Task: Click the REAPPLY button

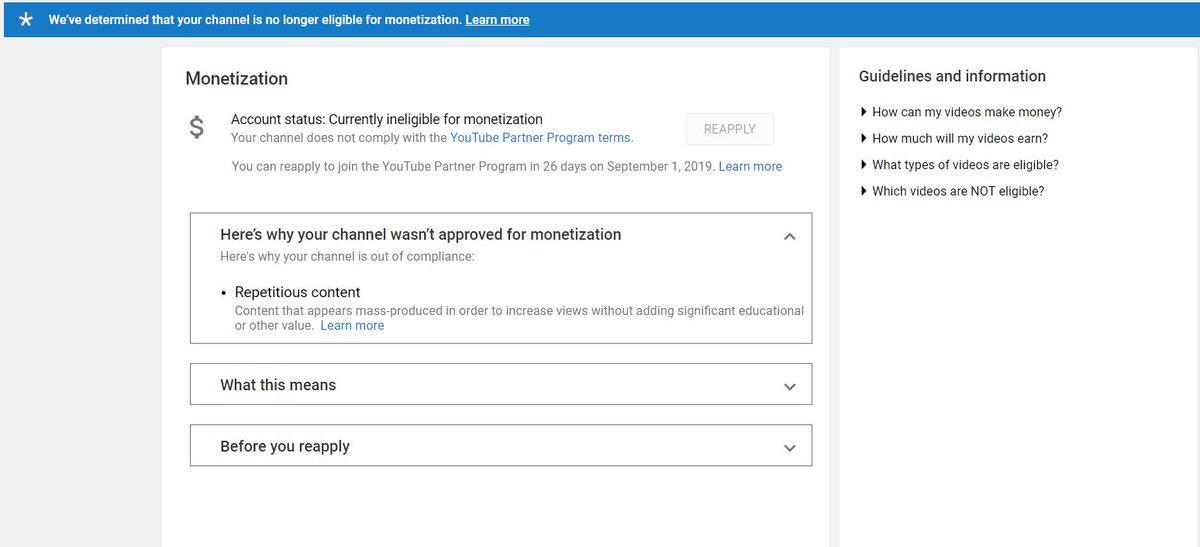Action: point(730,129)
